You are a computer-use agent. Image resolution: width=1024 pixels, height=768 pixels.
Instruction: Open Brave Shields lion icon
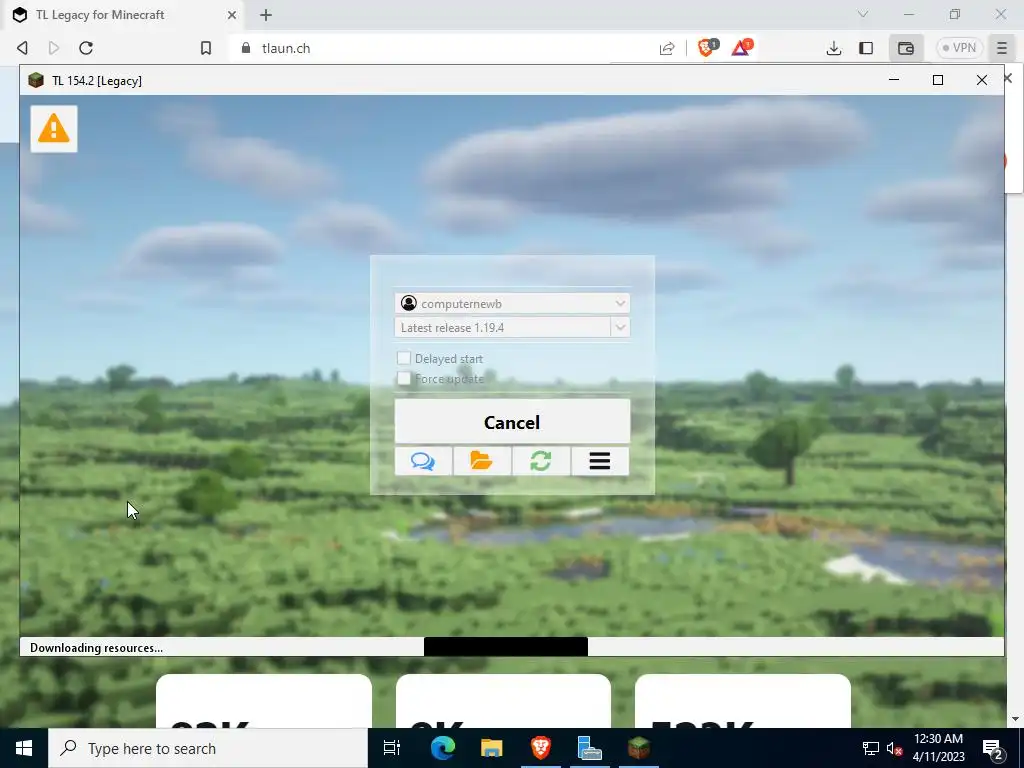707,47
